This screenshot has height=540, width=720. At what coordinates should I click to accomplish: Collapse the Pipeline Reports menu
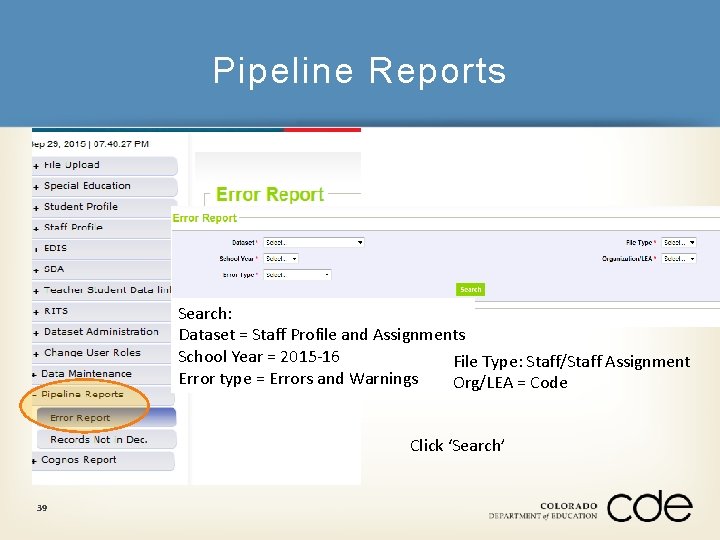102,395
